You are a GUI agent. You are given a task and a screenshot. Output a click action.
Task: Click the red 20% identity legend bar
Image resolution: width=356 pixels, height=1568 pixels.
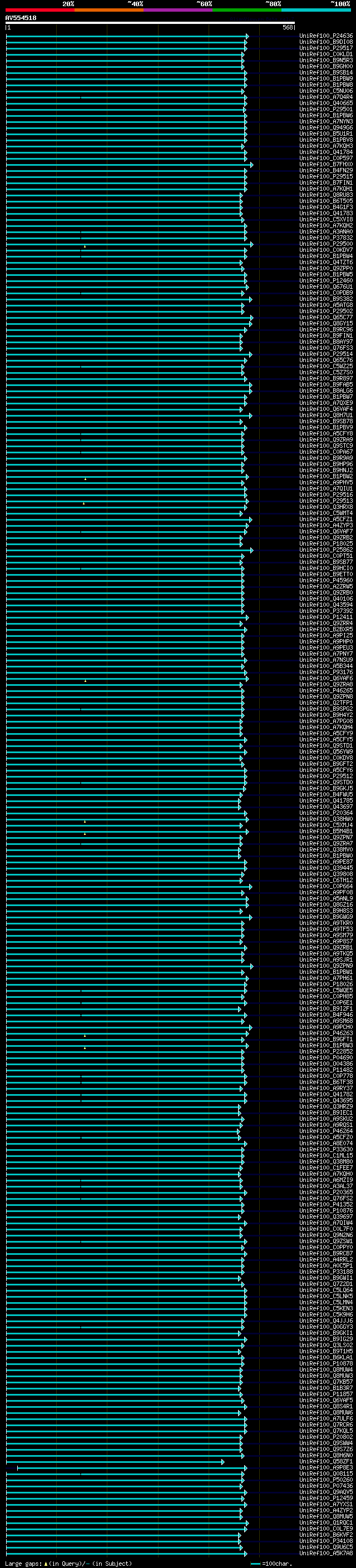coord(39,10)
